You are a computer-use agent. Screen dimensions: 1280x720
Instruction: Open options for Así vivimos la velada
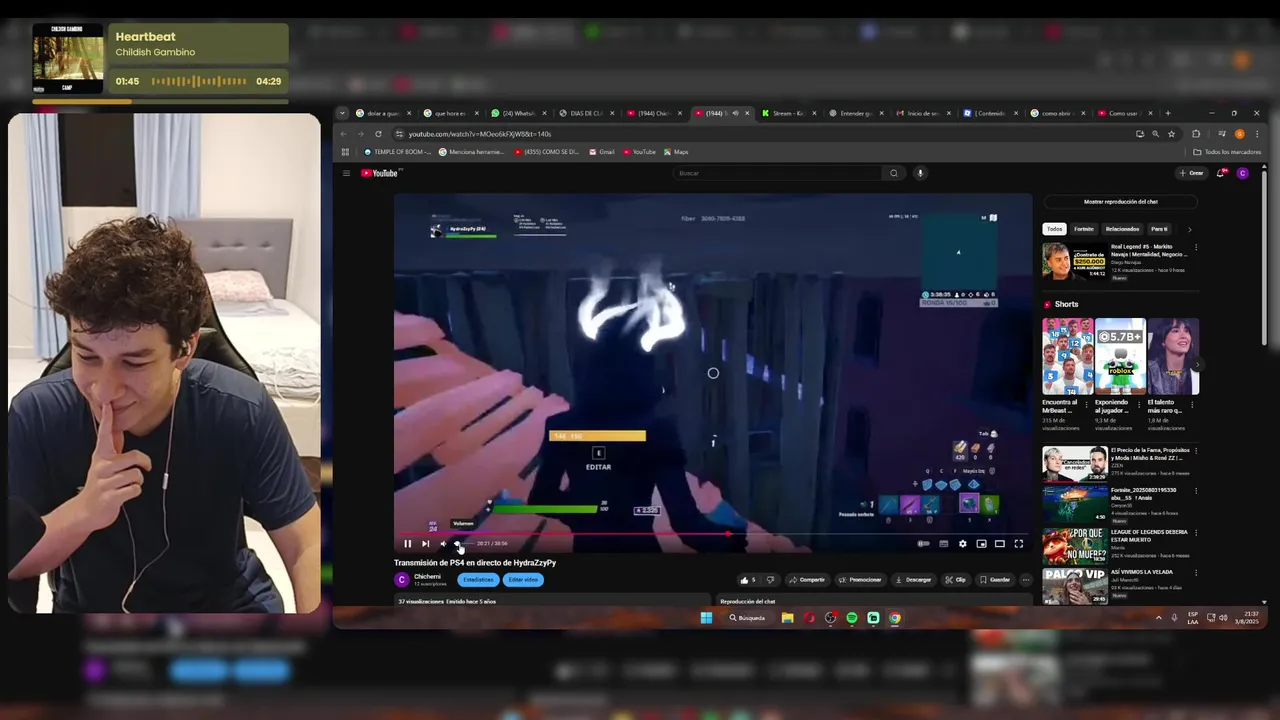(x=1195, y=573)
